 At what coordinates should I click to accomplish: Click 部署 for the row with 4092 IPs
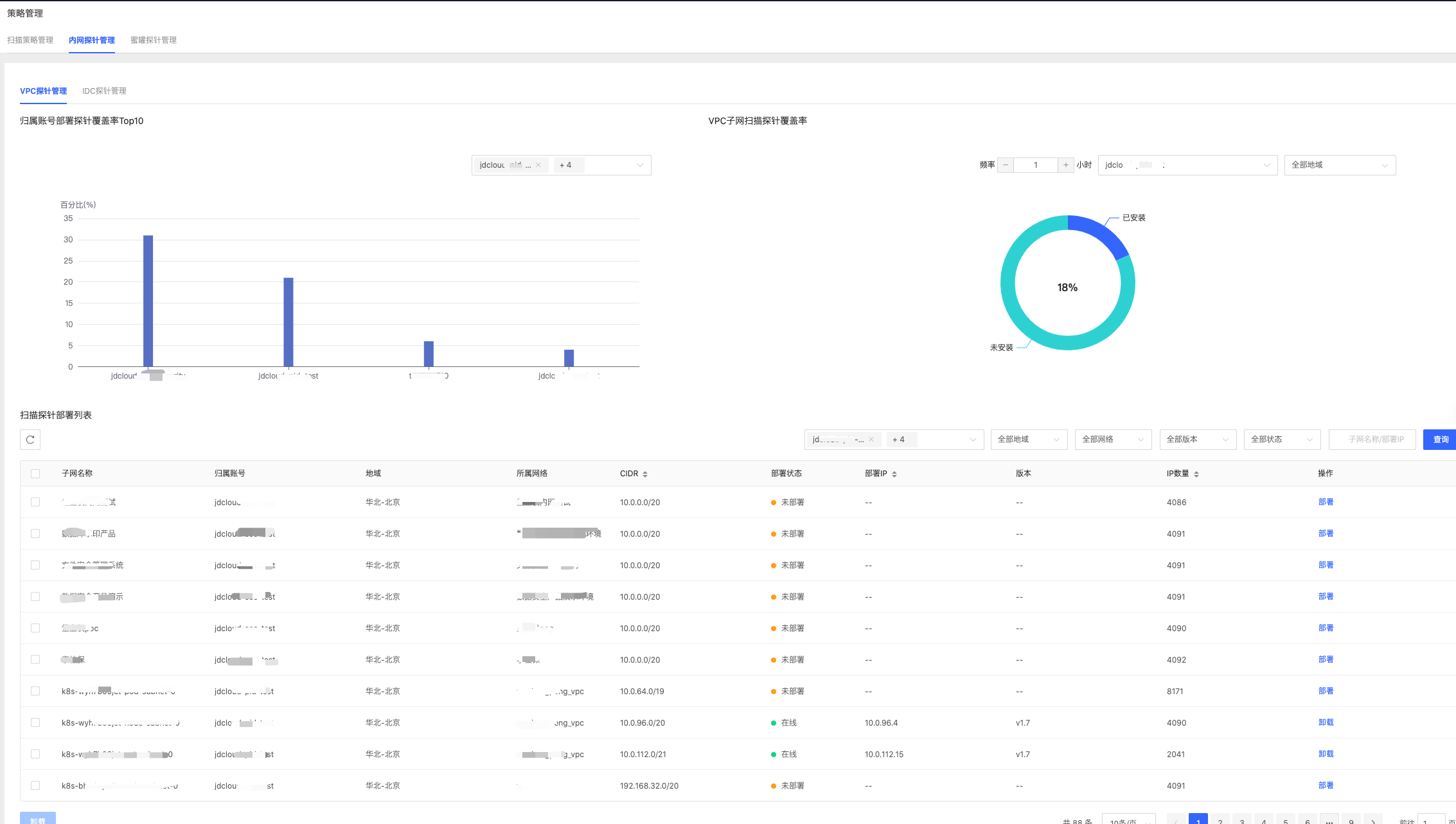(1326, 659)
